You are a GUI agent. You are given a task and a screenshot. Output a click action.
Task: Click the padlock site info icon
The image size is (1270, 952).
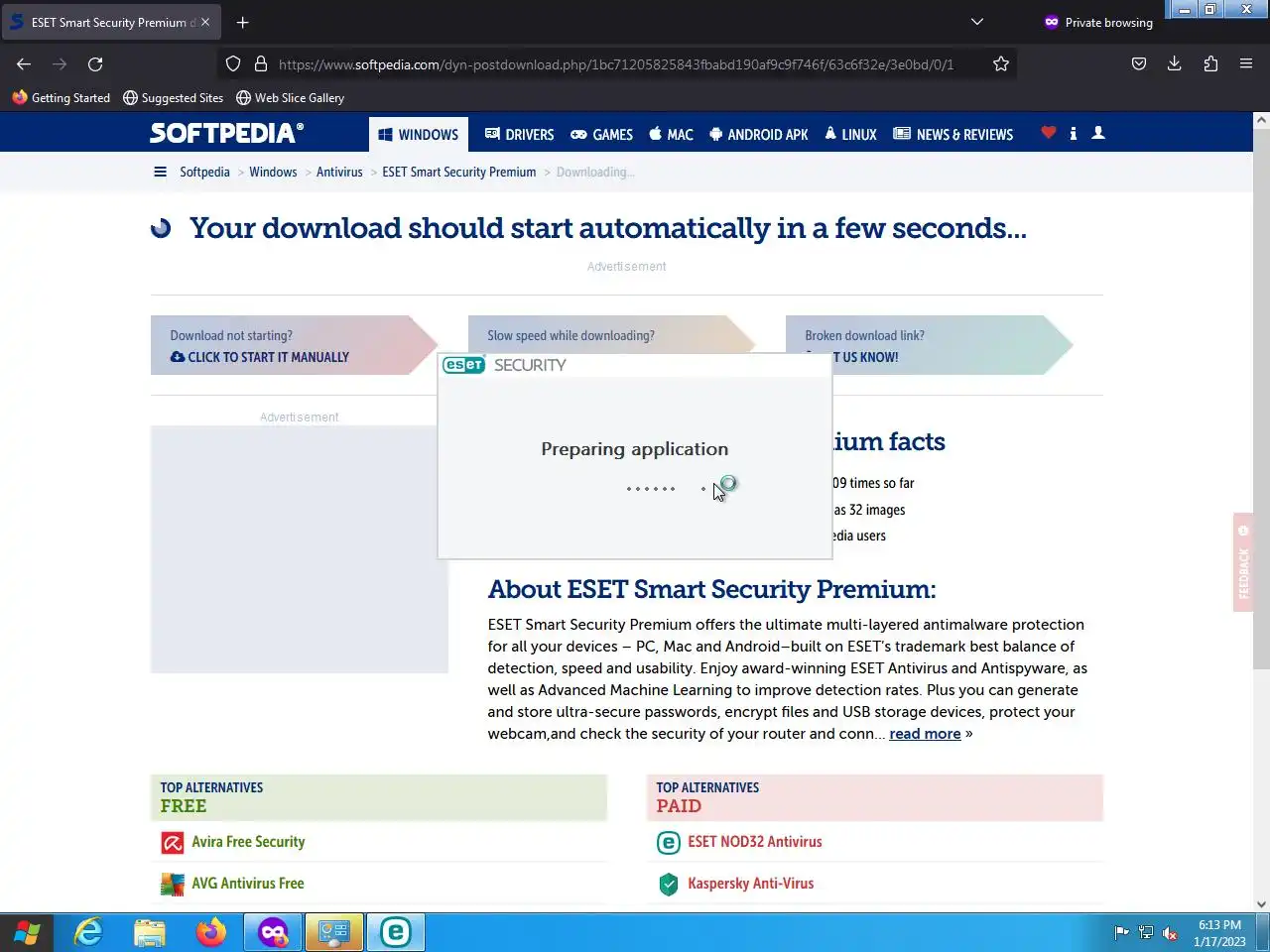point(261,63)
